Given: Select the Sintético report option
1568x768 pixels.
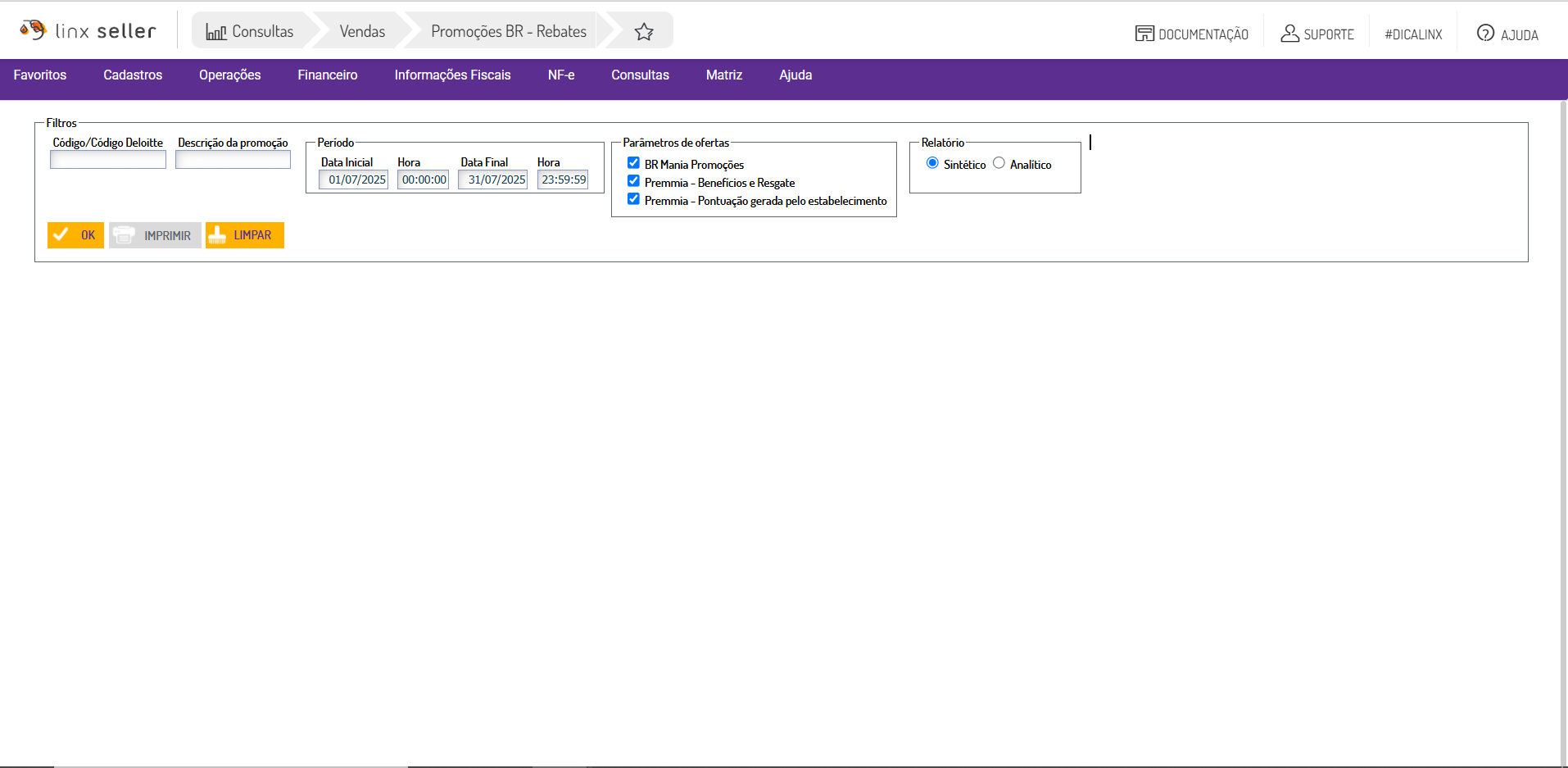Looking at the screenshot, I should [x=932, y=163].
